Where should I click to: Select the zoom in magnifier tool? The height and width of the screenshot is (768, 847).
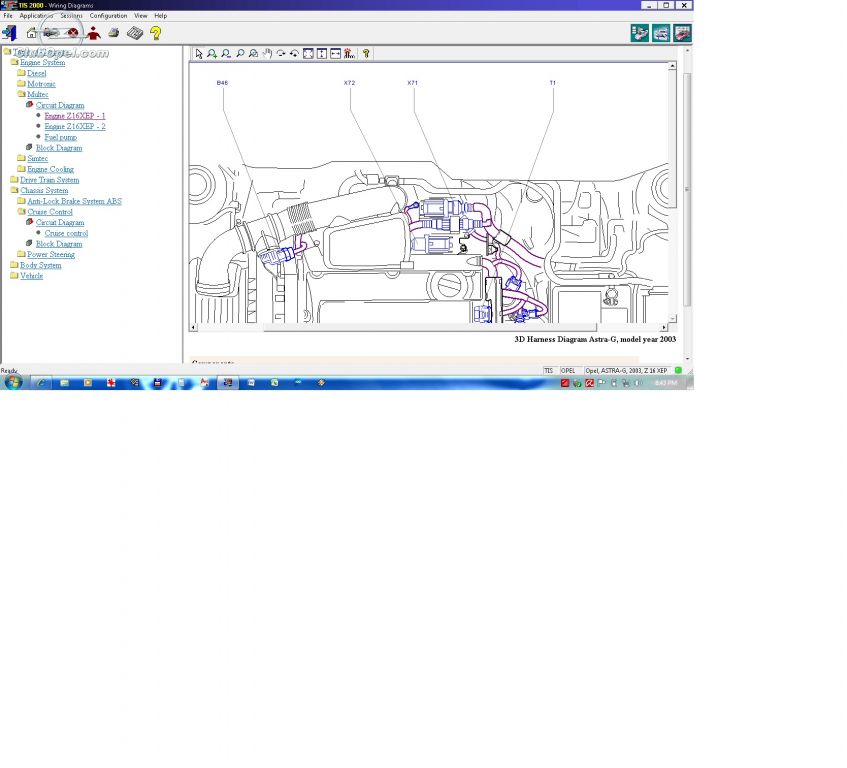coord(212,53)
